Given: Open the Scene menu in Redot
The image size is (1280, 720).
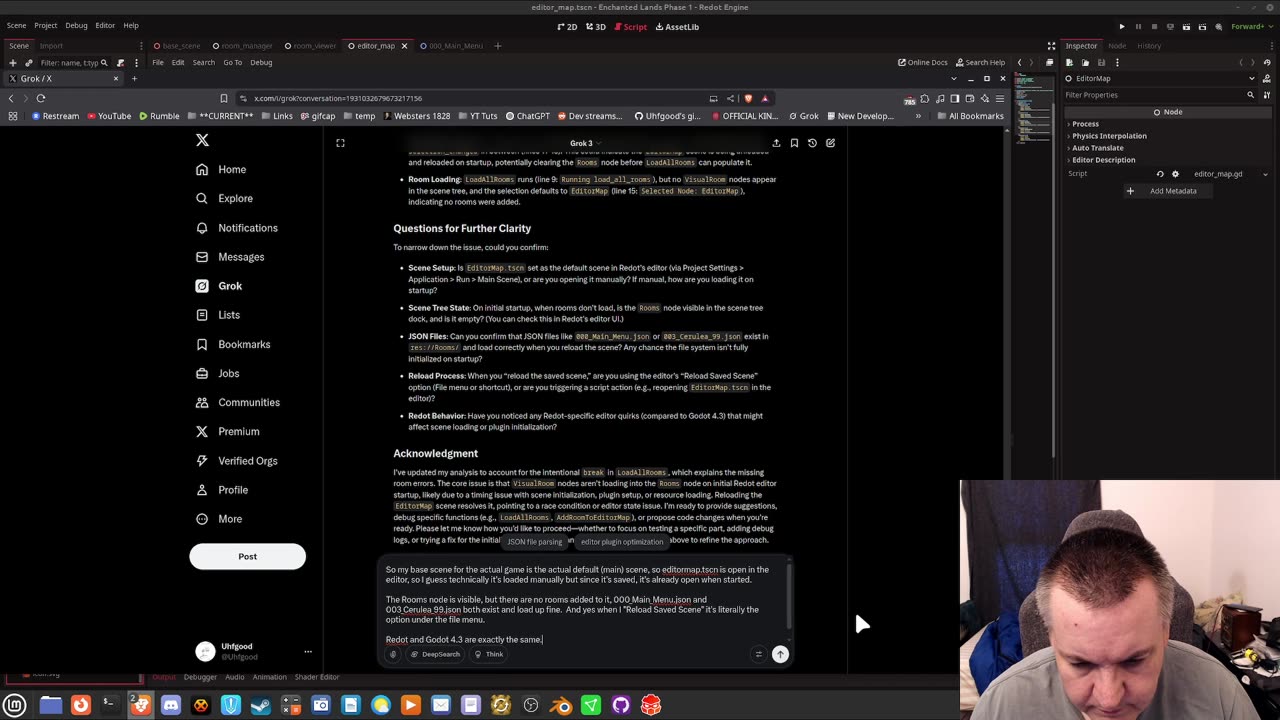Looking at the screenshot, I should (17, 25).
